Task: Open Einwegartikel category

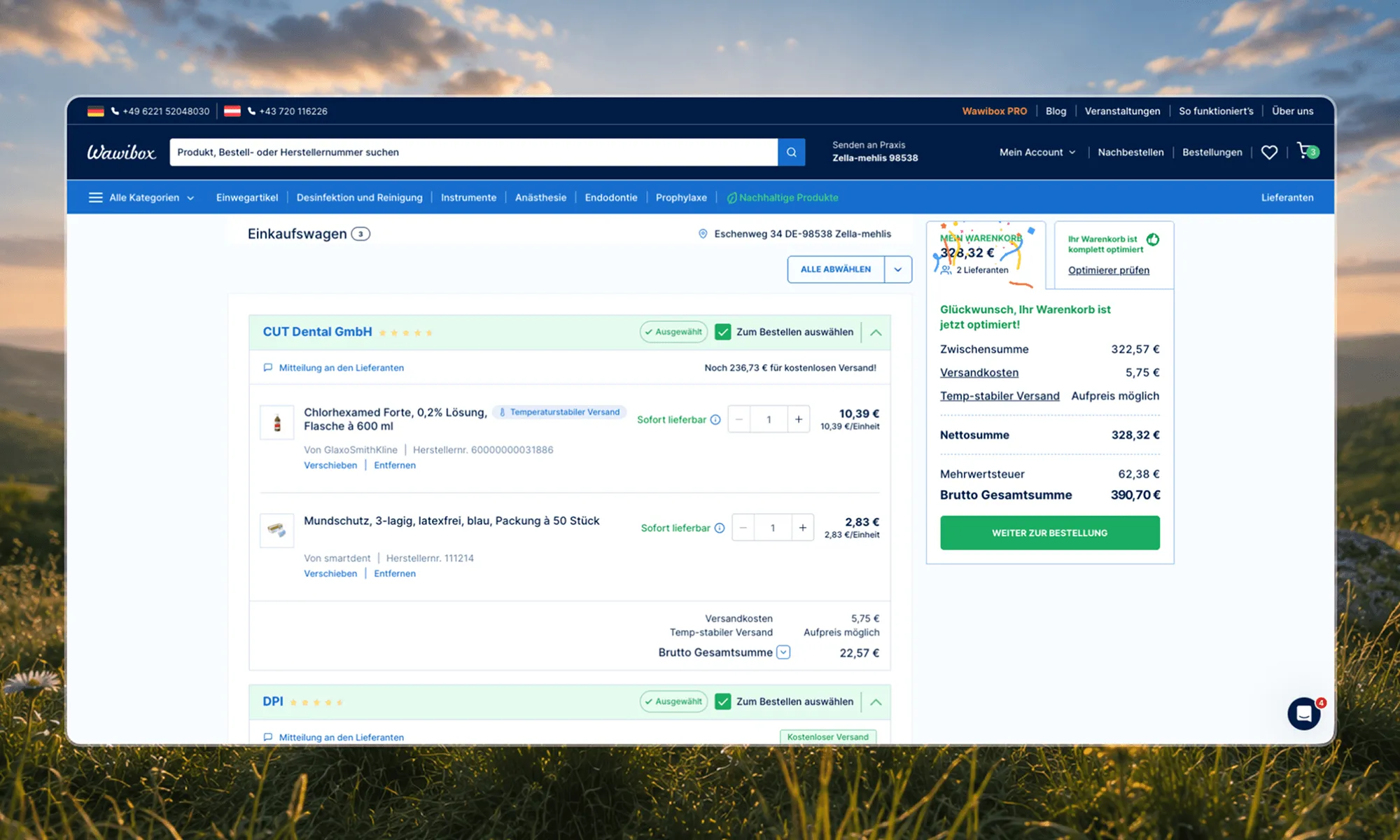Action: pyautogui.click(x=247, y=197)
